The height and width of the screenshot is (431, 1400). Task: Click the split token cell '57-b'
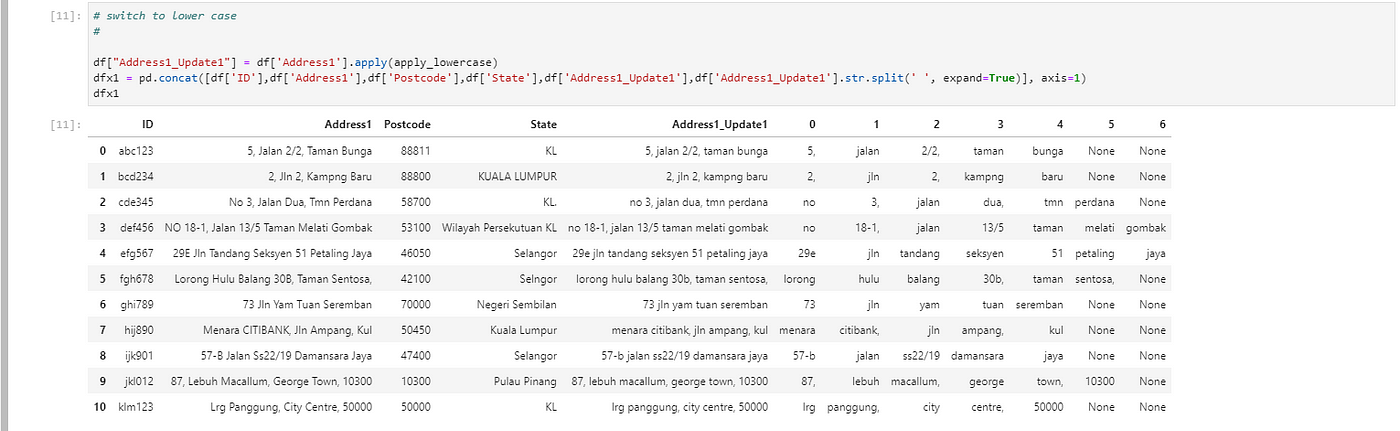tap(803, 356)
